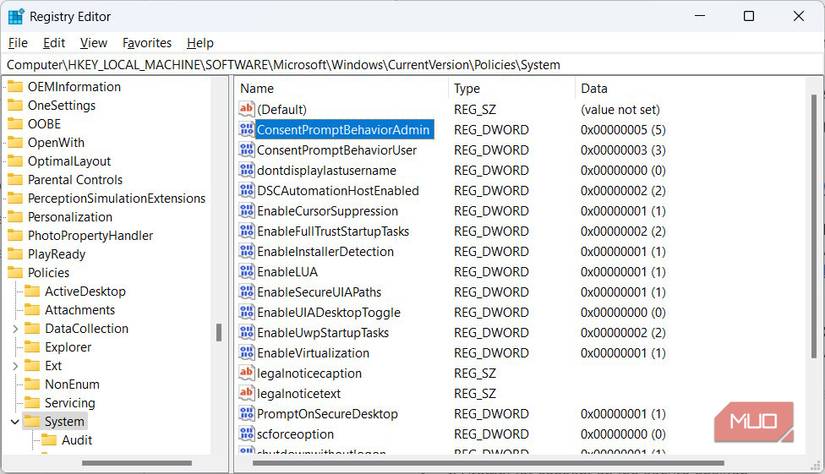Click the DWORD icon beside EnableUIADesktopToggle

click(x=246, y=312)
